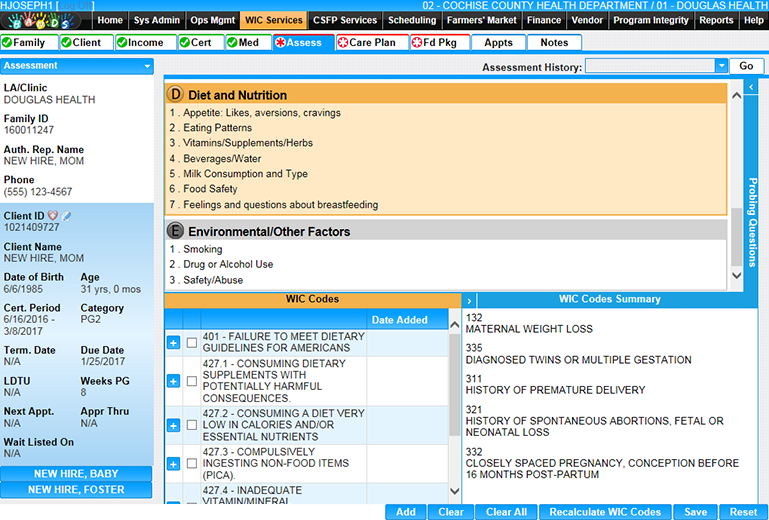769x520 pixels.
Task: Click the plus icon for code 427.1
Action: pos(173,381)
